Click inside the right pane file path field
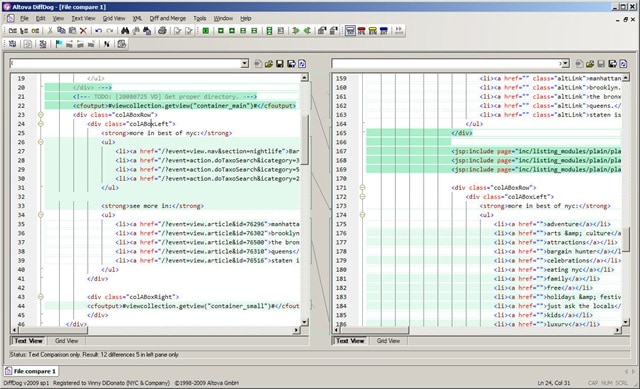 [447, 63]
